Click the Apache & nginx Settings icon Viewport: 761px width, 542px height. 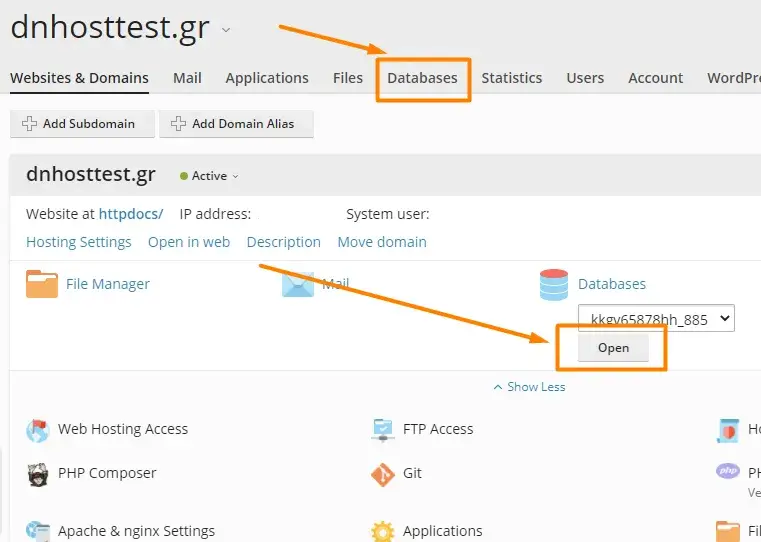pos(38,531)
